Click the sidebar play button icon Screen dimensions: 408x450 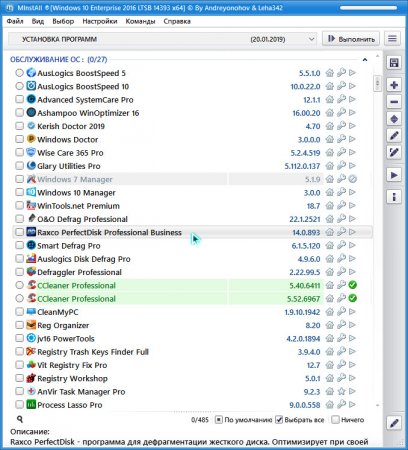394,175
